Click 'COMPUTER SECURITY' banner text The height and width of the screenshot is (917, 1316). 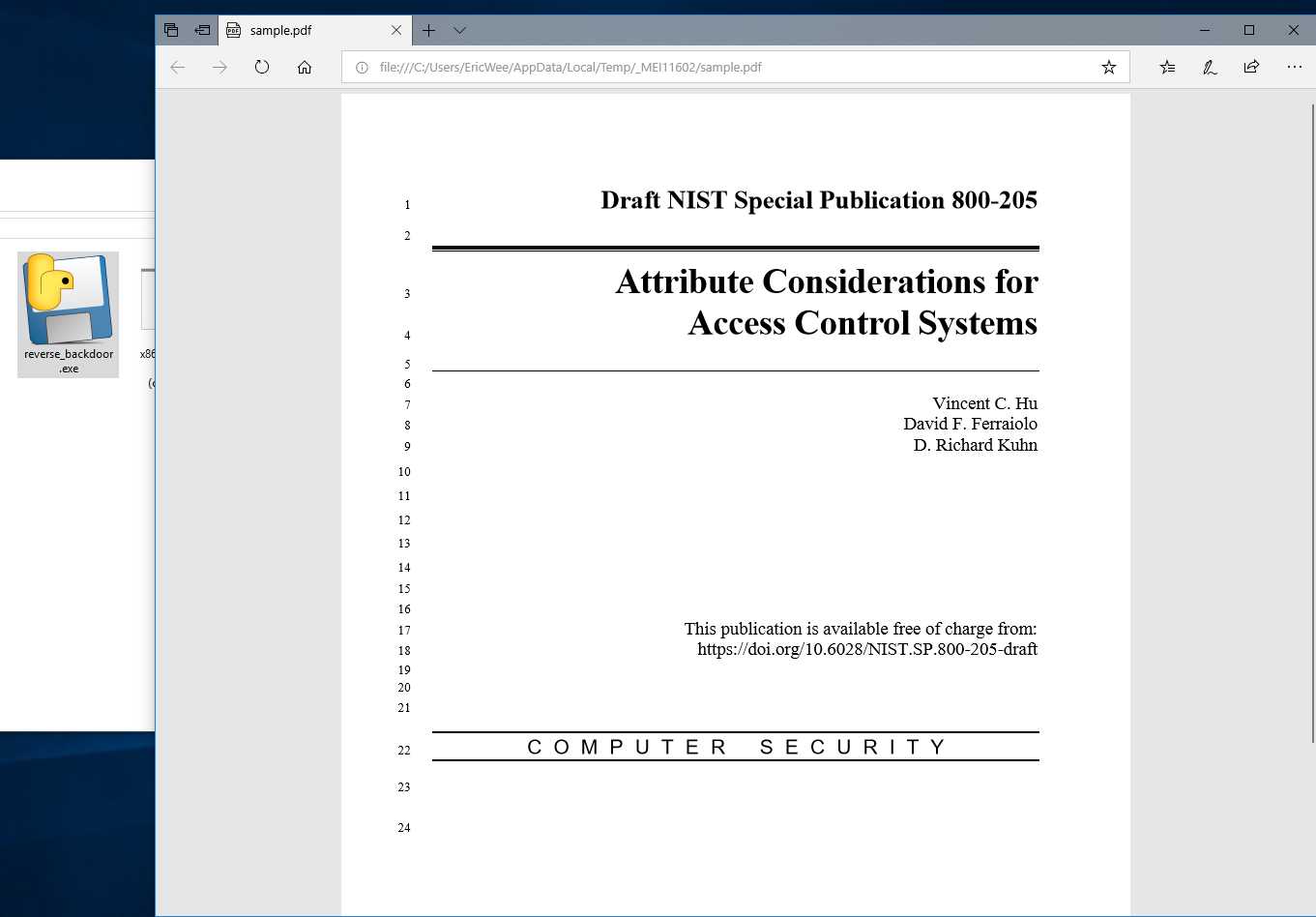click(737, 747)
